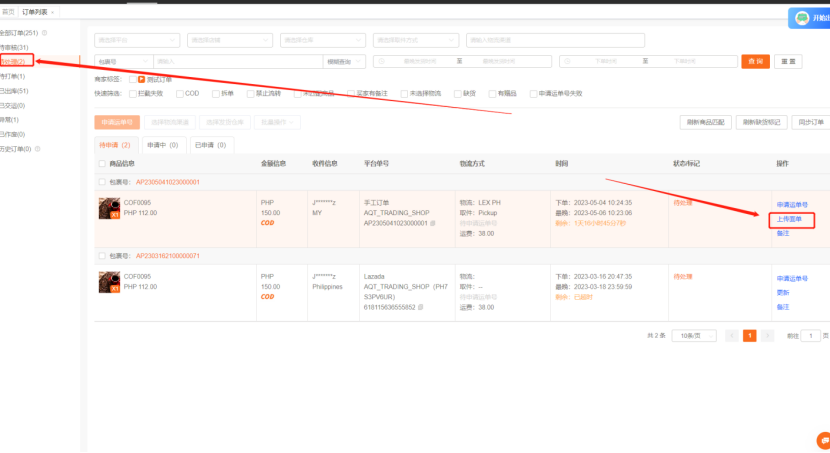Open the 批量操作 dropdown button
Screen dimensions: 830x453
pyautogui.click(x=277, y=122)
